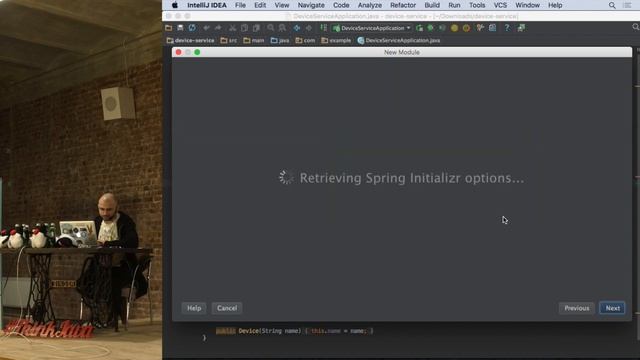Open Spotlight search in the macOS menu bar
The image size is (640, 360).
612,5
